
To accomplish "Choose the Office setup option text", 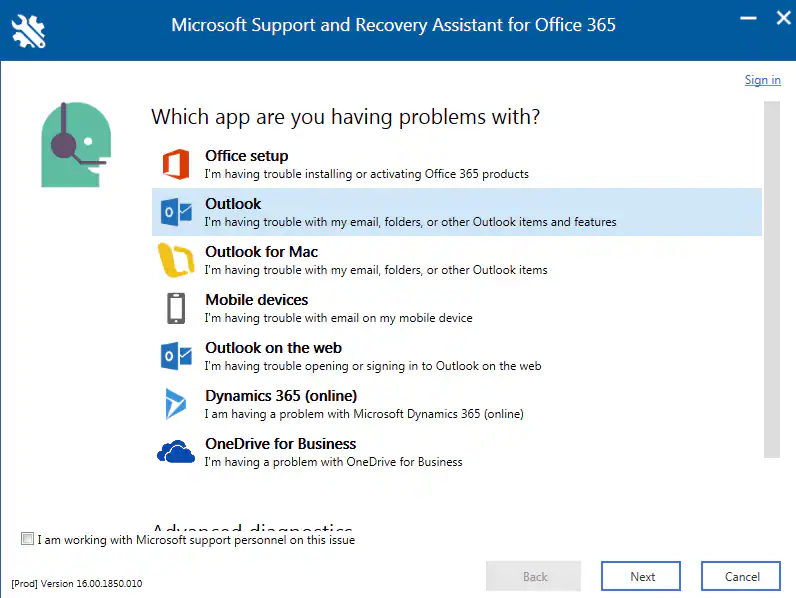I will (246, 156).
